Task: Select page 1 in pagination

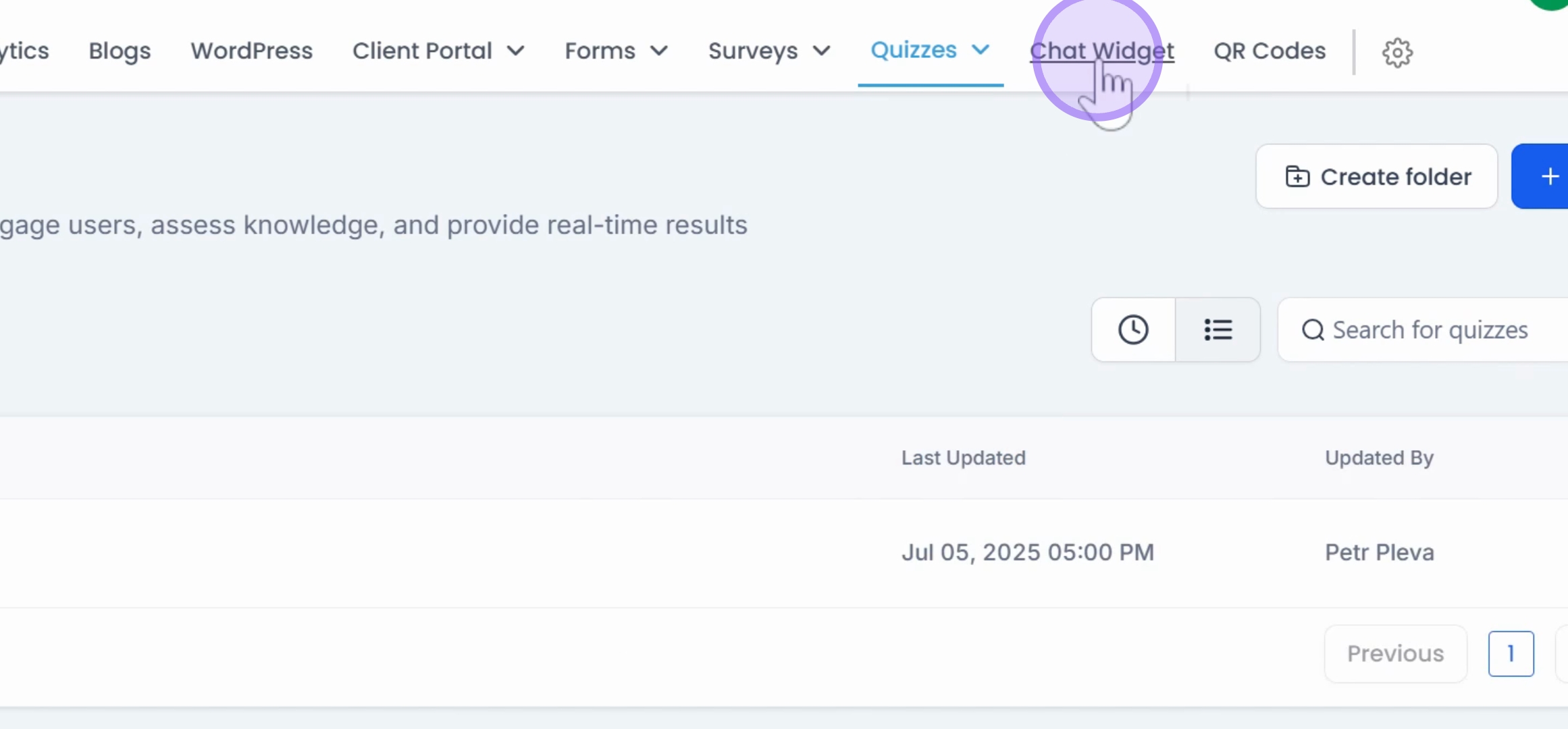Action: 1511,653
